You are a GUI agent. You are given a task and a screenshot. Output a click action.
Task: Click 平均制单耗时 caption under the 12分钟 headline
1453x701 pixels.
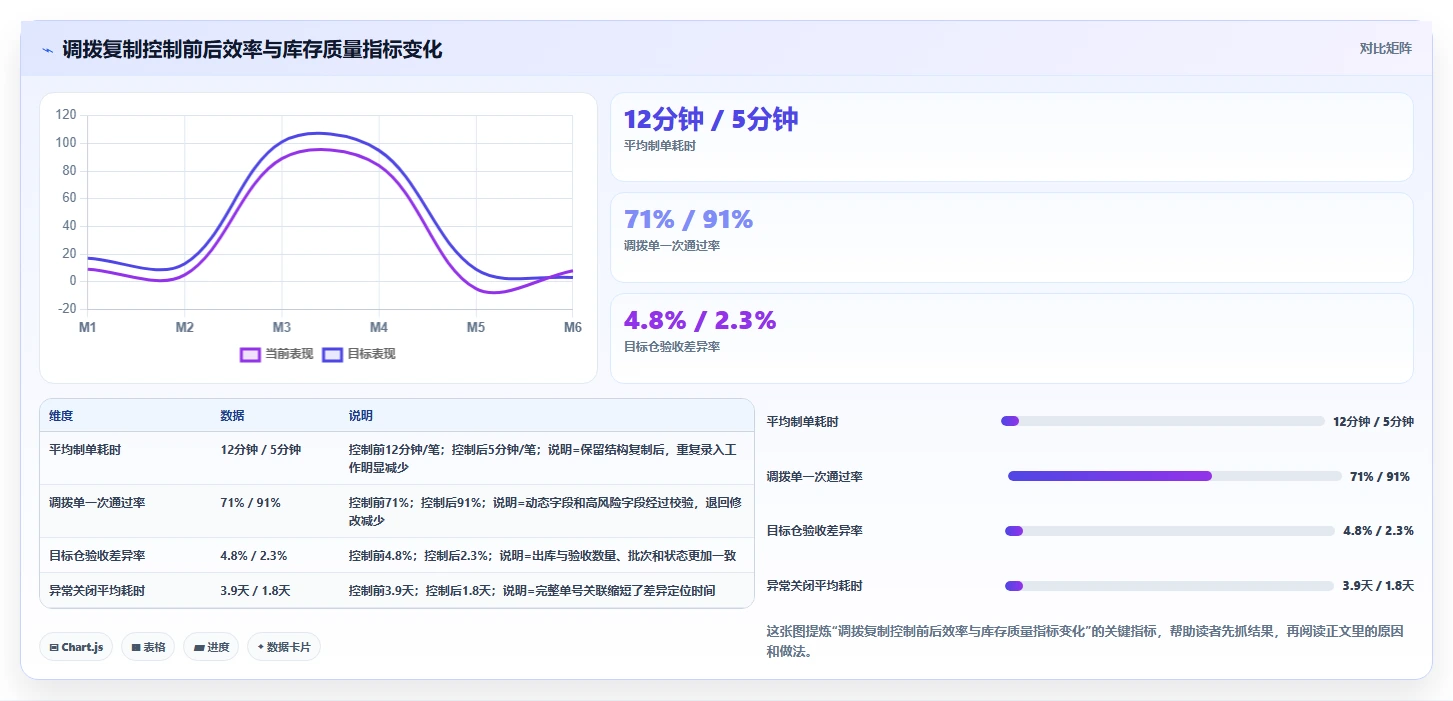point(660,146)
